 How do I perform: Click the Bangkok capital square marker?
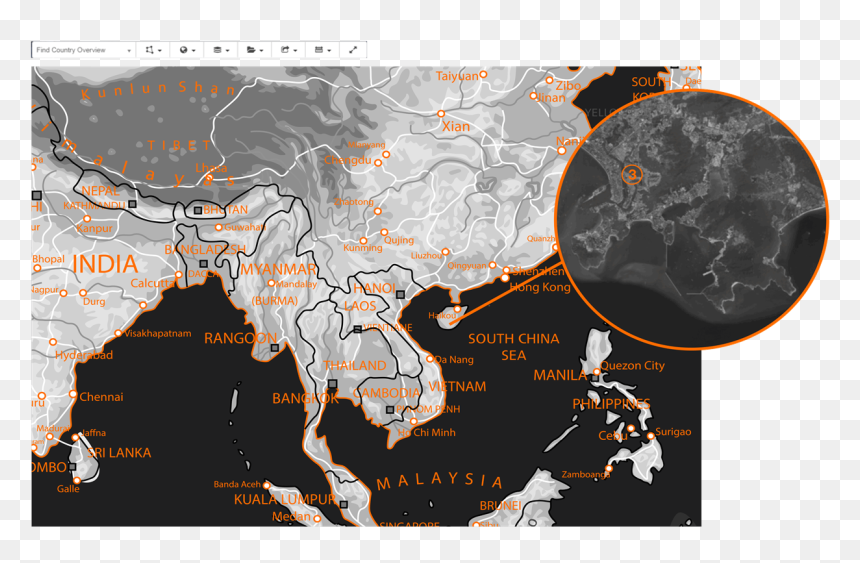(x=332, y=384)
